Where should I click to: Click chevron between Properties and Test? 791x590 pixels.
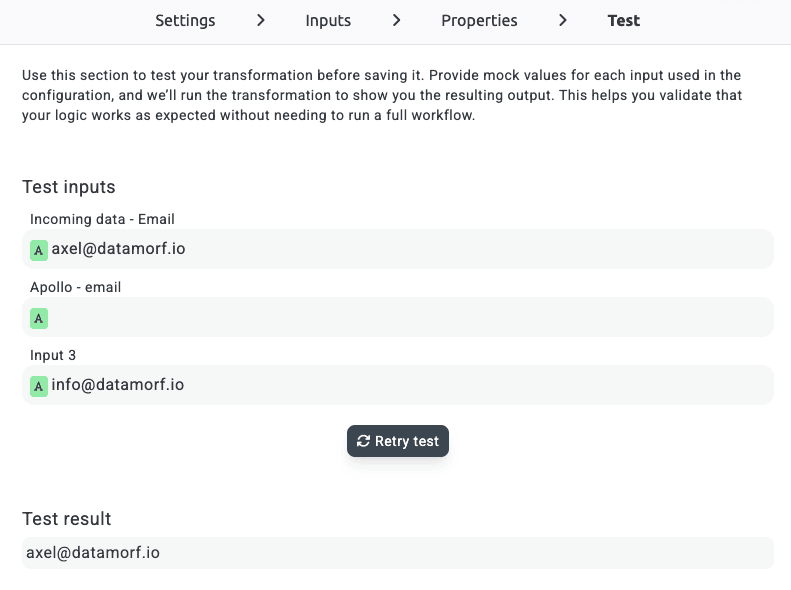pyautogui.click(x=563, y=20)
